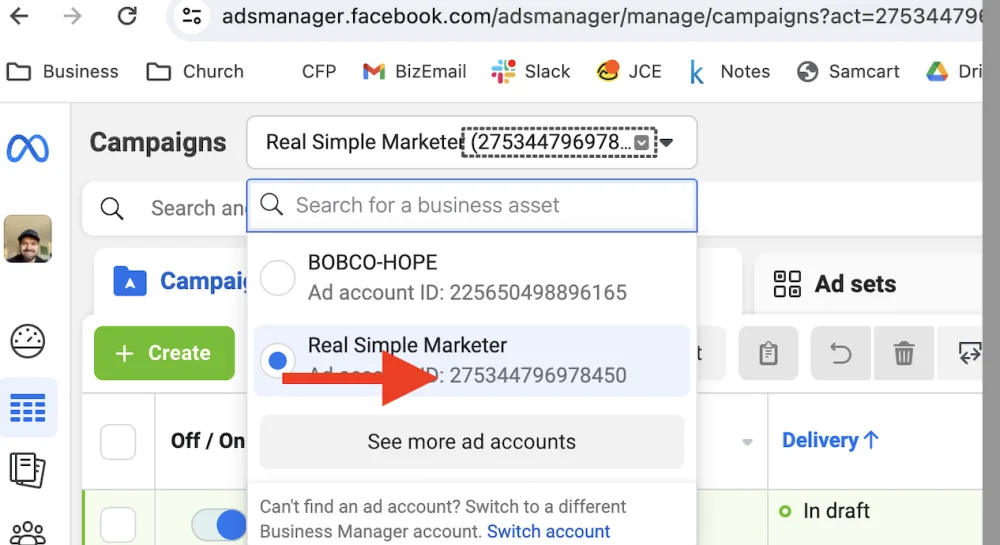Screen dimensions: 1000x545
Task: Open the Slack bookmark
Action: point(531,71)
